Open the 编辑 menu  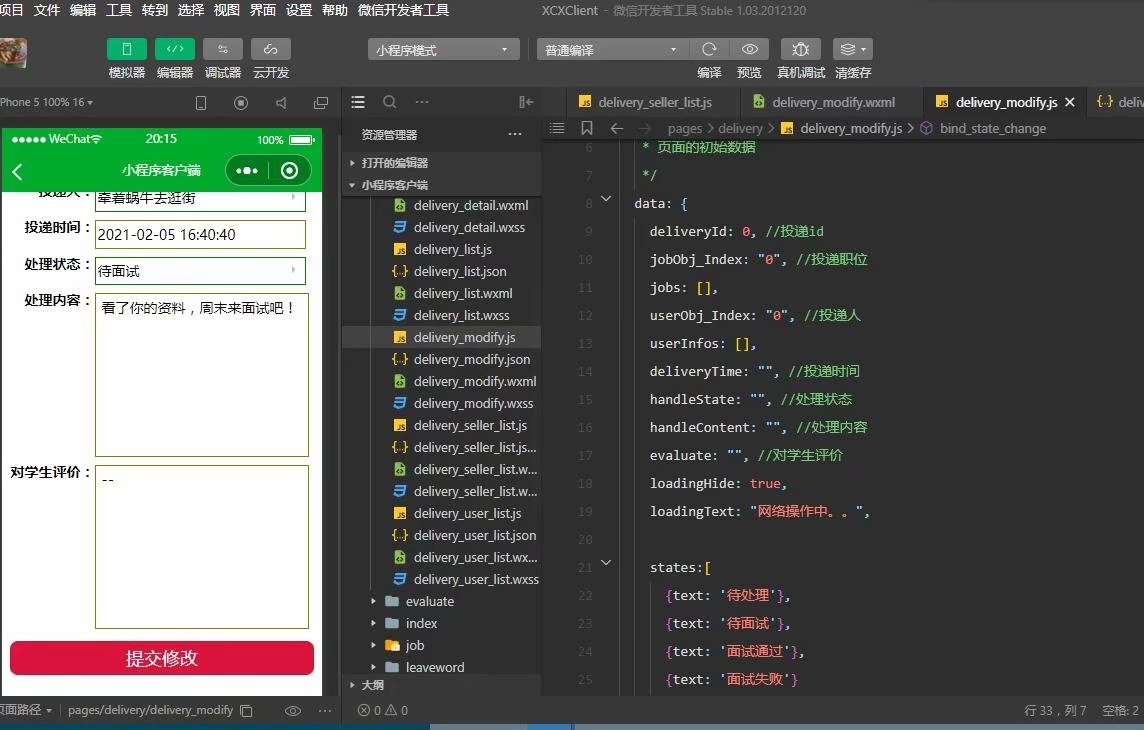click(x=82, y=10)
